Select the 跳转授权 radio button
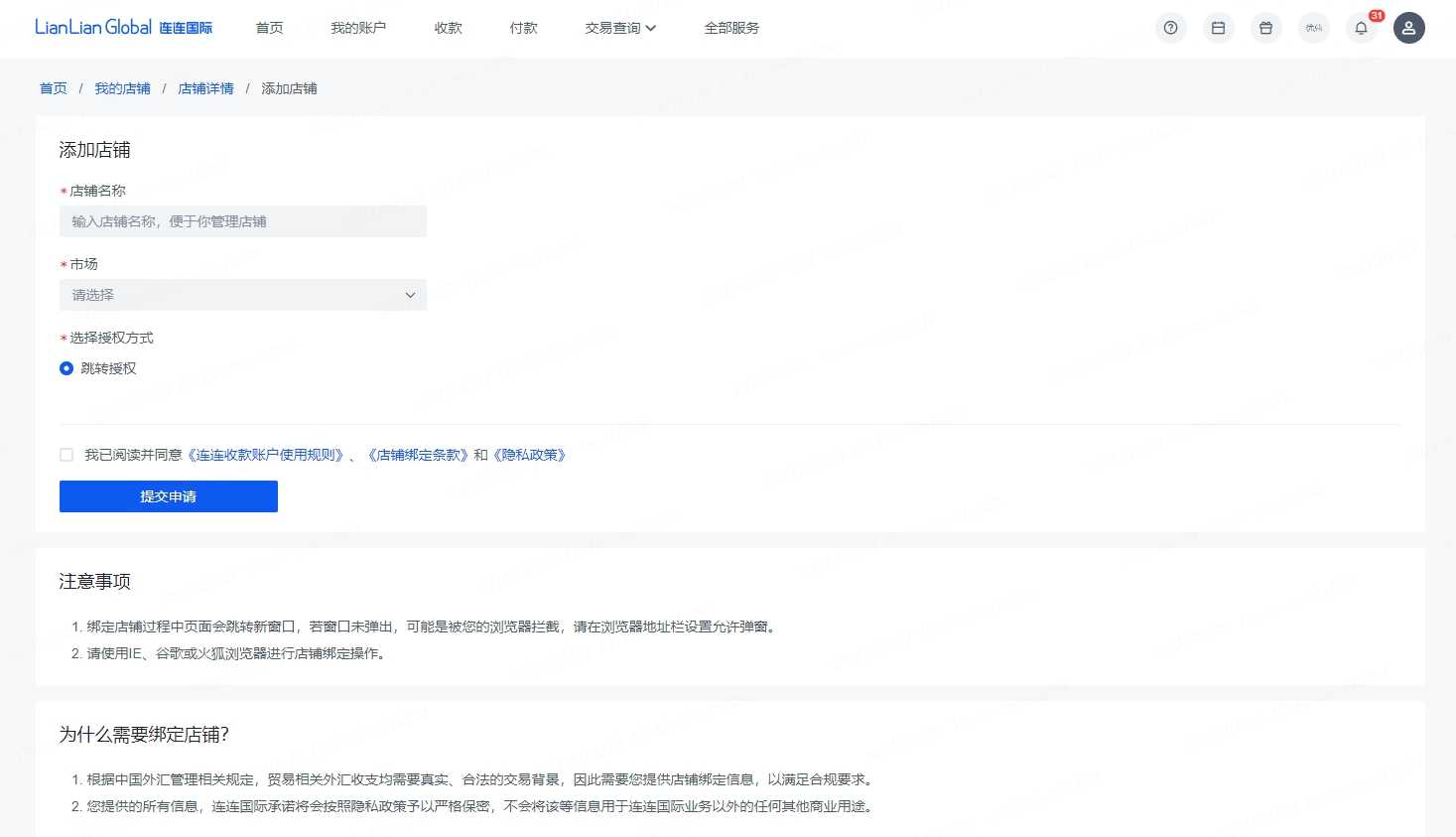The image size is (1456, 837). (66, 368)
